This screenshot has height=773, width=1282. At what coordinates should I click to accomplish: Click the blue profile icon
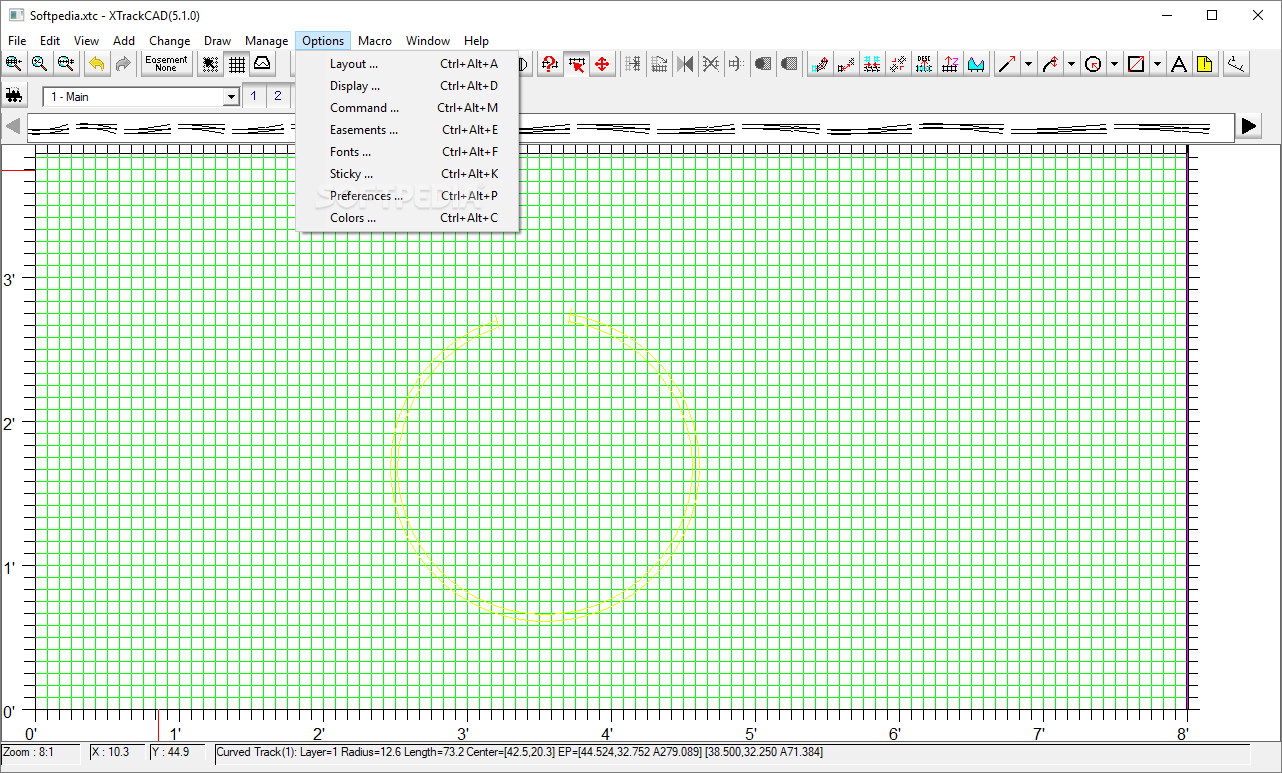(x=976, y=64)
